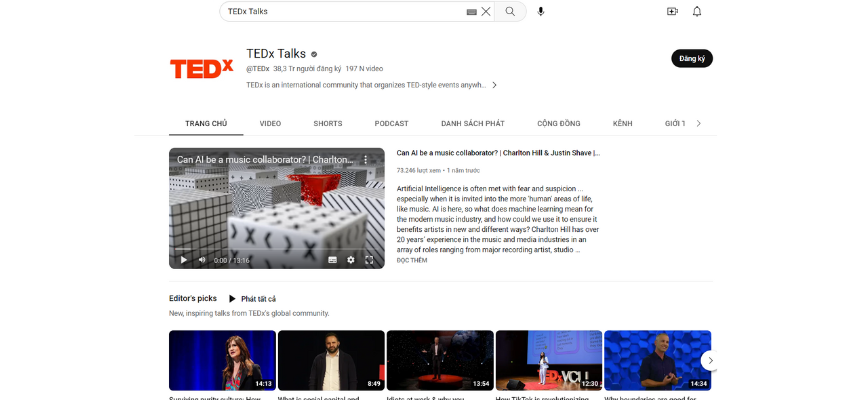
Task: Switch to the TRANG CHỦ tab
Action: coord(206,124)
